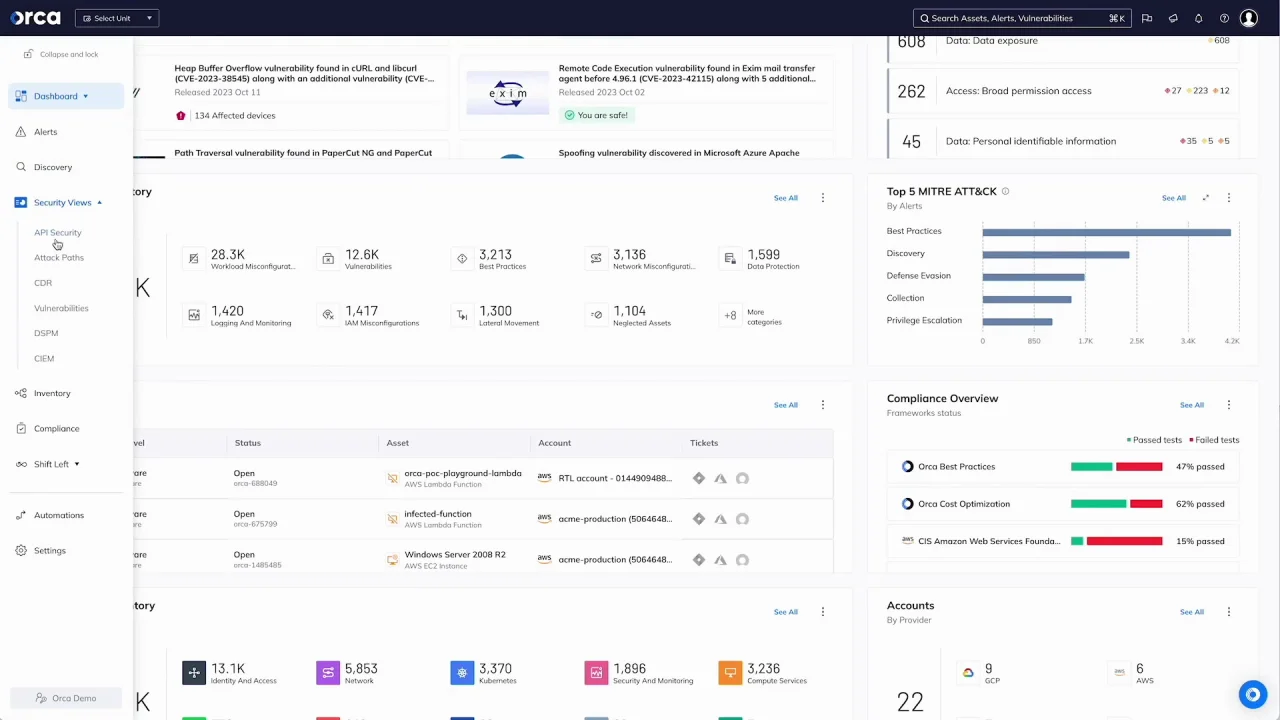Open the user profile avatar

tap(1248, 18)
